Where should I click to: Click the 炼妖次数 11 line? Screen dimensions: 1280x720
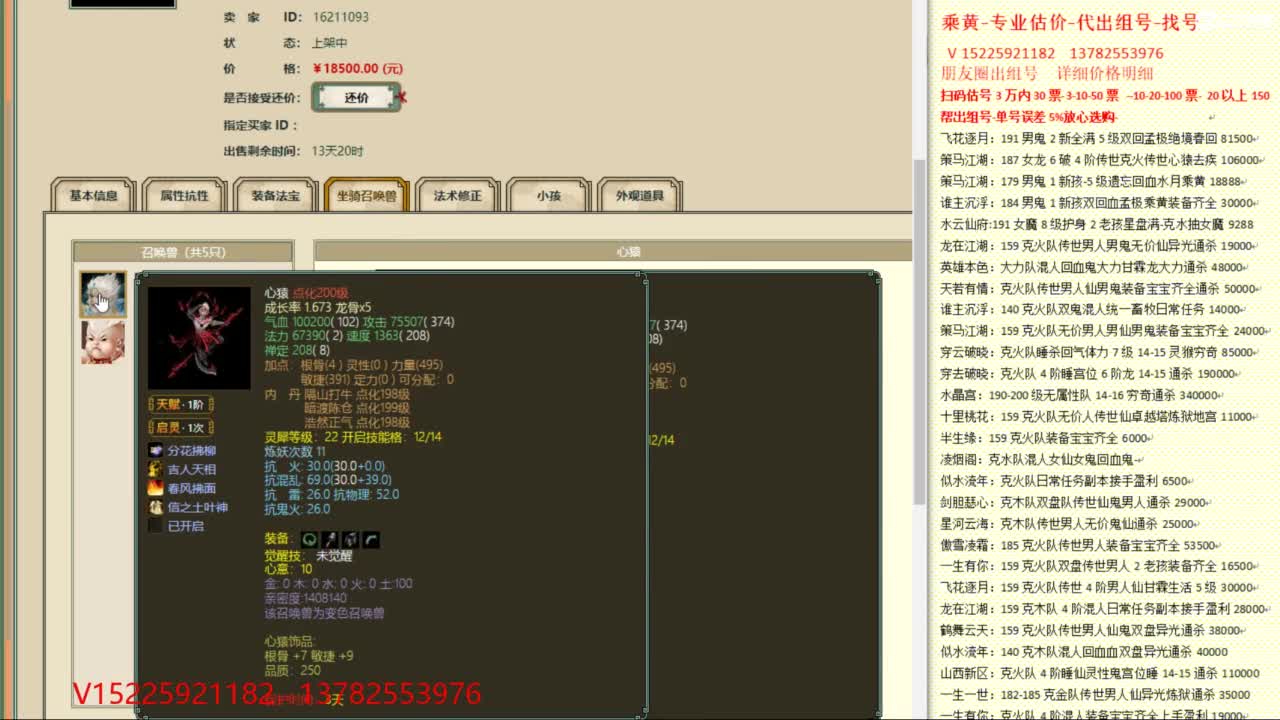[295, 452]
